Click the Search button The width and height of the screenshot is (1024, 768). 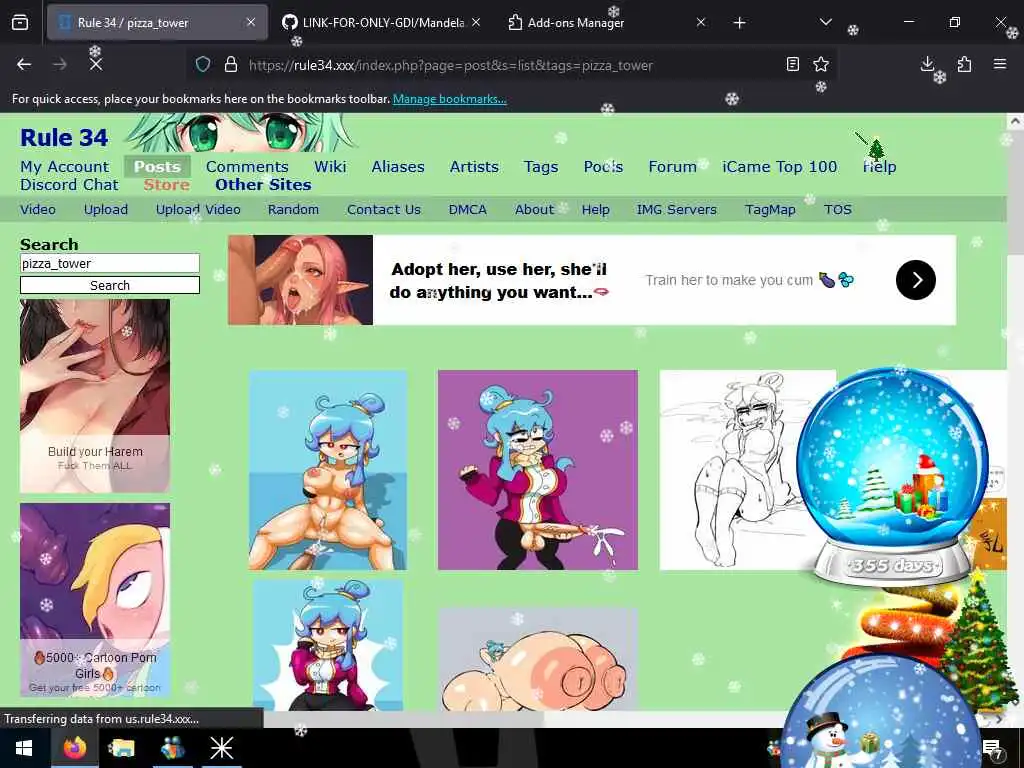[x=110, y=285]
